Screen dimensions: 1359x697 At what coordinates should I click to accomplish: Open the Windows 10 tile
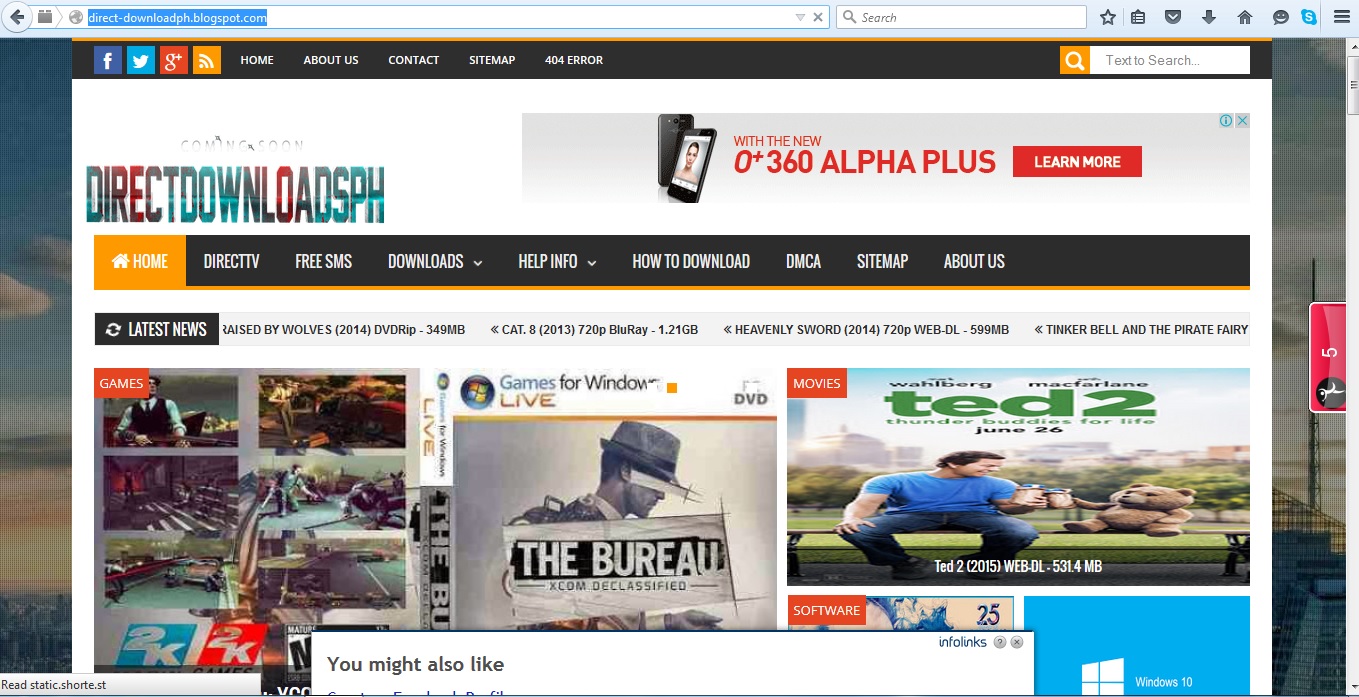coord(1137,646)
